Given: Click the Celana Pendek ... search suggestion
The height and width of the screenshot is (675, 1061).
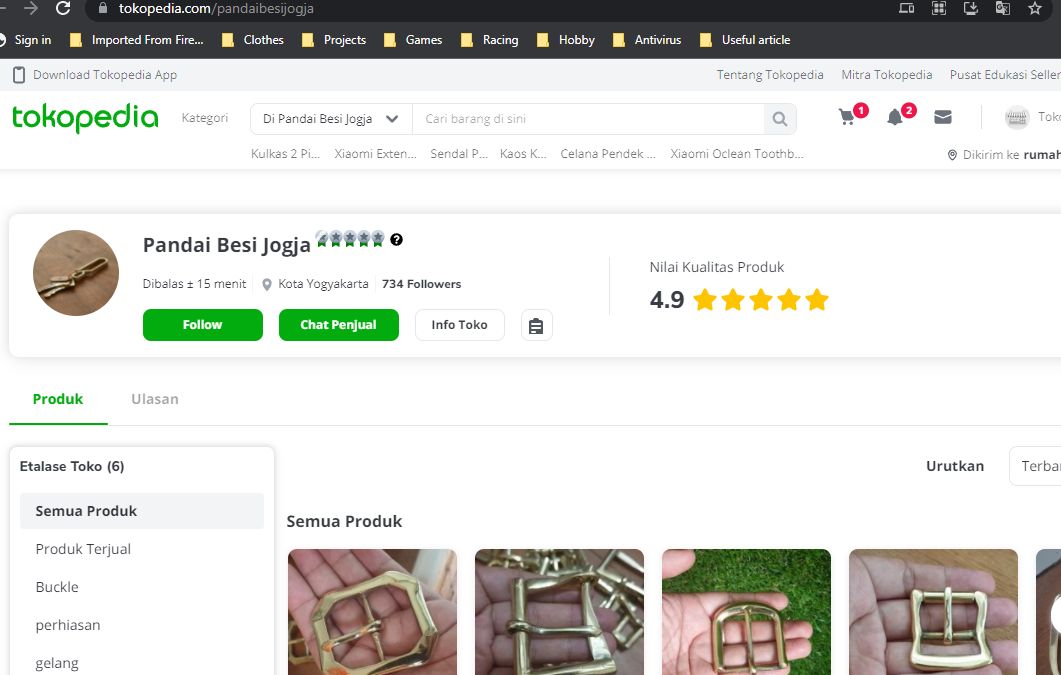Looking at the screenshot, I should coord(608,154).
